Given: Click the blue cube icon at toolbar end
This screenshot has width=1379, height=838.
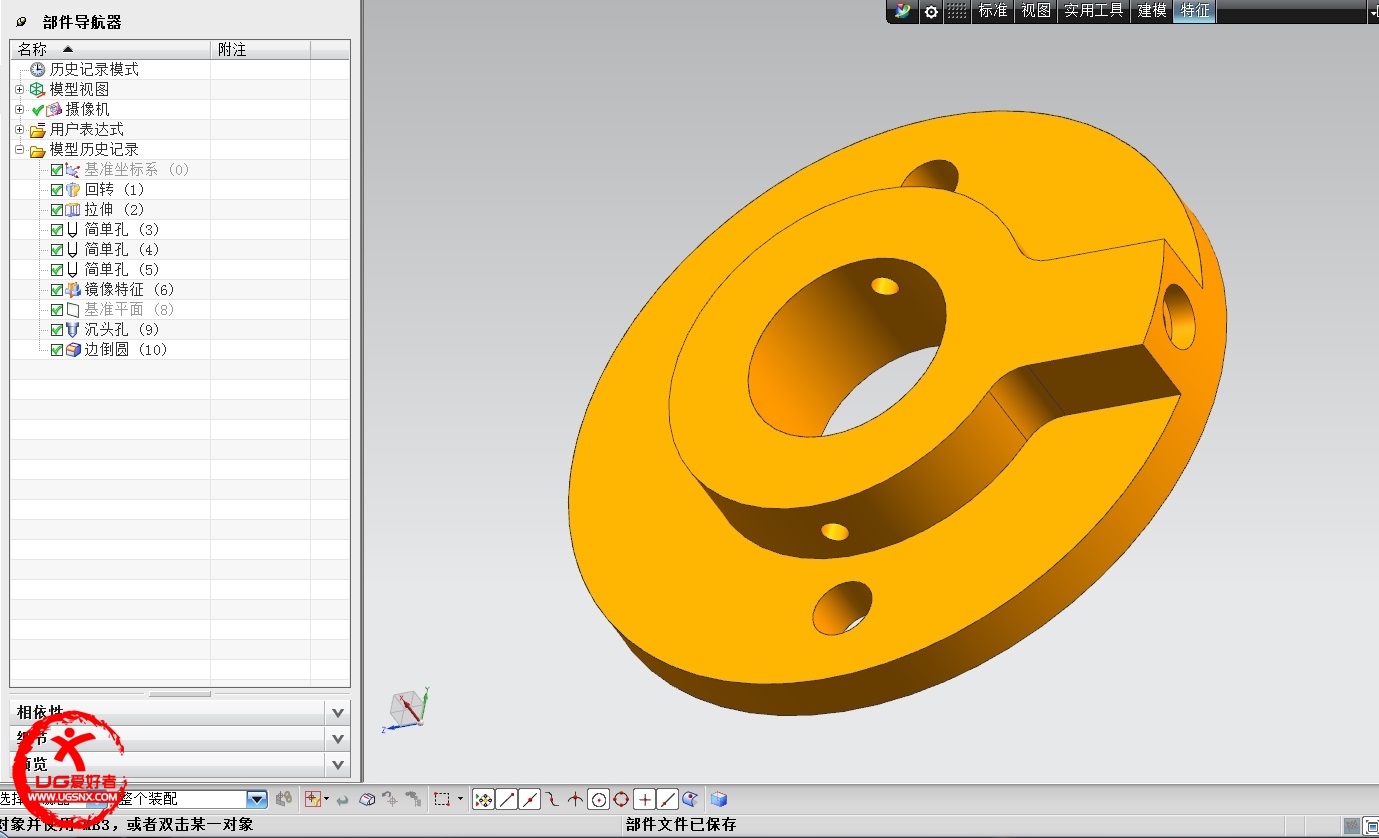Looking at the screenshot, I should click(718, 799).
